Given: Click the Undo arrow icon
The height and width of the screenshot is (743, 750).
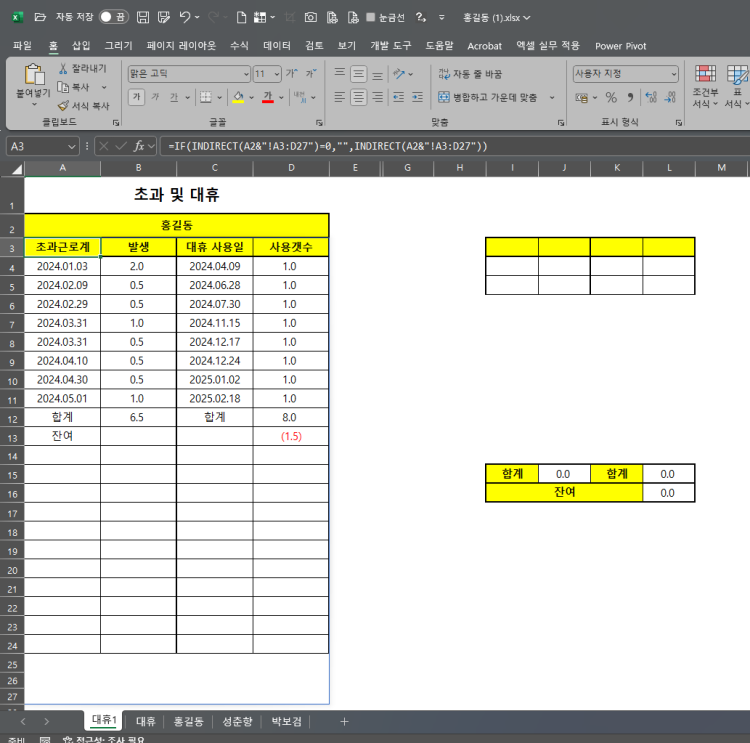Looking at the screenshot, I should (185, 18).
